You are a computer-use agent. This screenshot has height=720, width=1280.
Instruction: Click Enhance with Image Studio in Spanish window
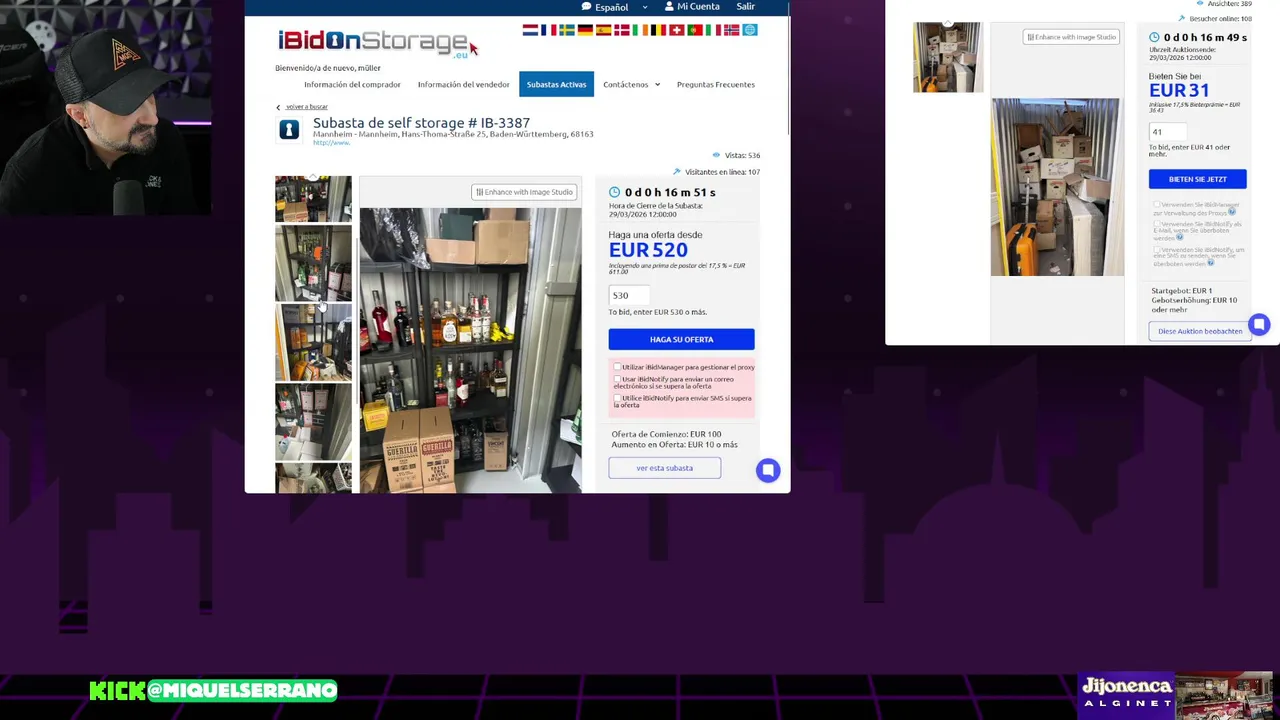[524, 192]
